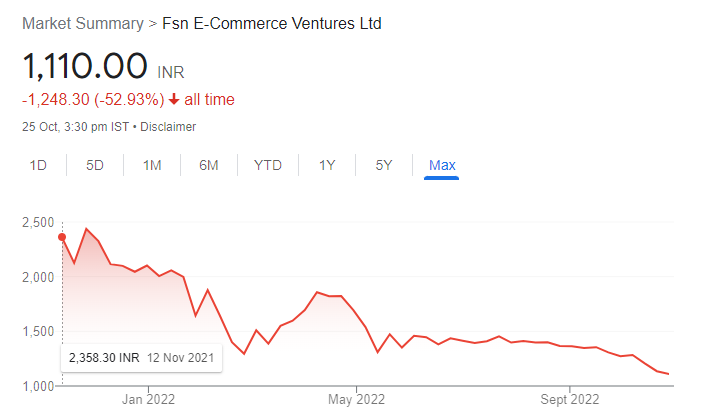The width and height of the screenshot is (706, 415).
Task: Click the red down arrow beside all time
Action: pos(174,99)
